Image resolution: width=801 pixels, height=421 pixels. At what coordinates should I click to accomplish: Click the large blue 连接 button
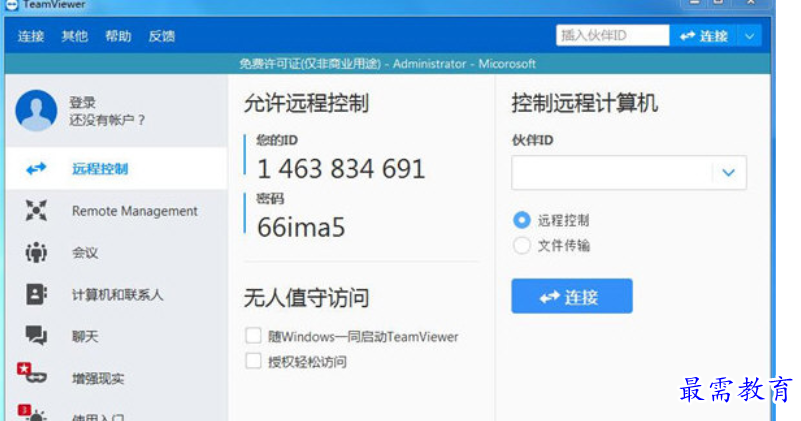pyautogui.click(x=572, y=296)
